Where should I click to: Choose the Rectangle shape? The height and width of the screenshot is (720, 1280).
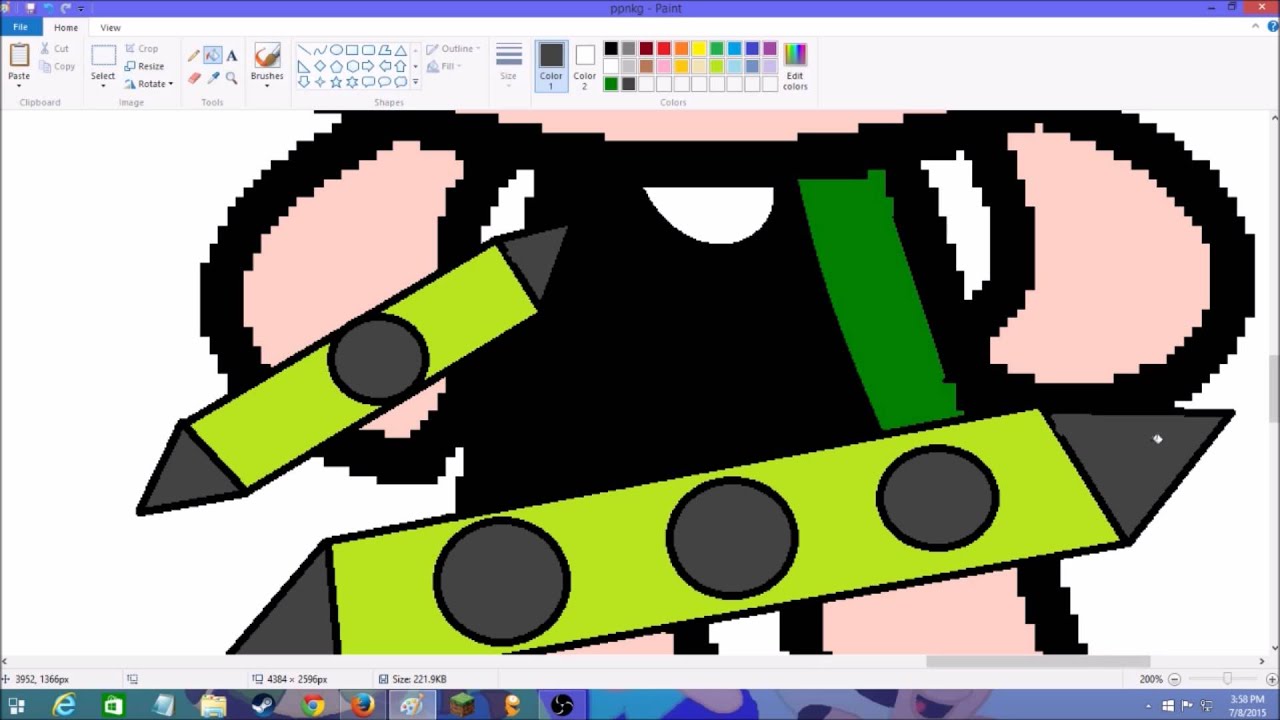tap(352, 50)
